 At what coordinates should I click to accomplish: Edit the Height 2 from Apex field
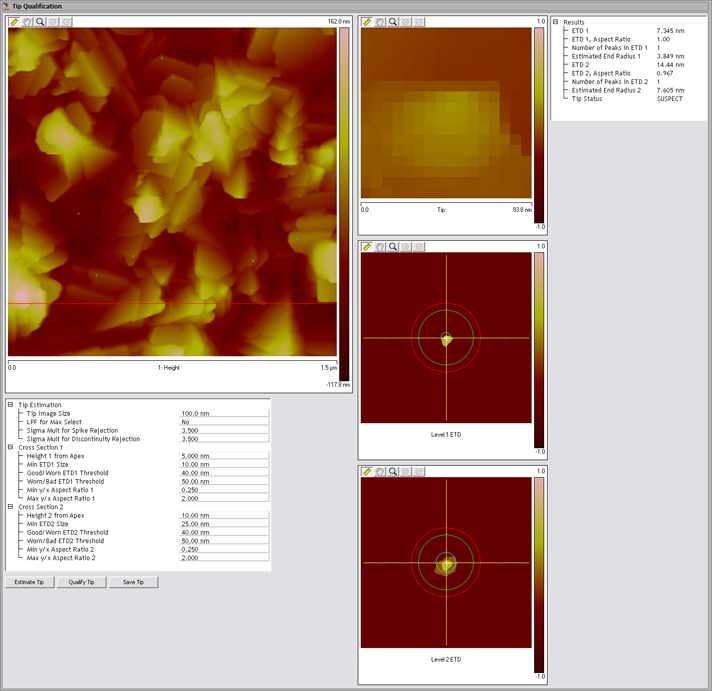[x=224, y=515]
